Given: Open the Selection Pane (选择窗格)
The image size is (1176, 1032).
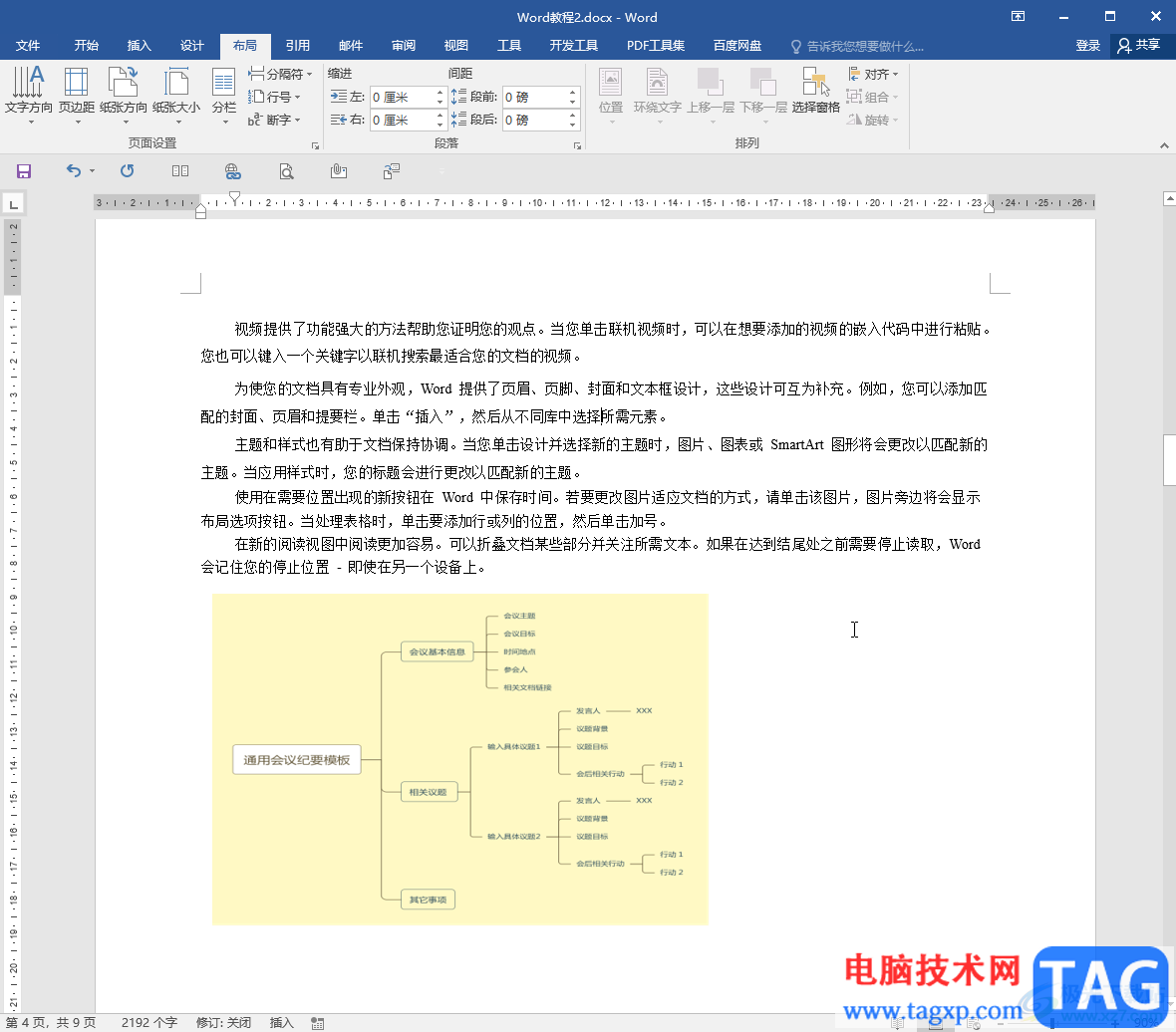Looking at the screenshot, I should click(815, 91).
